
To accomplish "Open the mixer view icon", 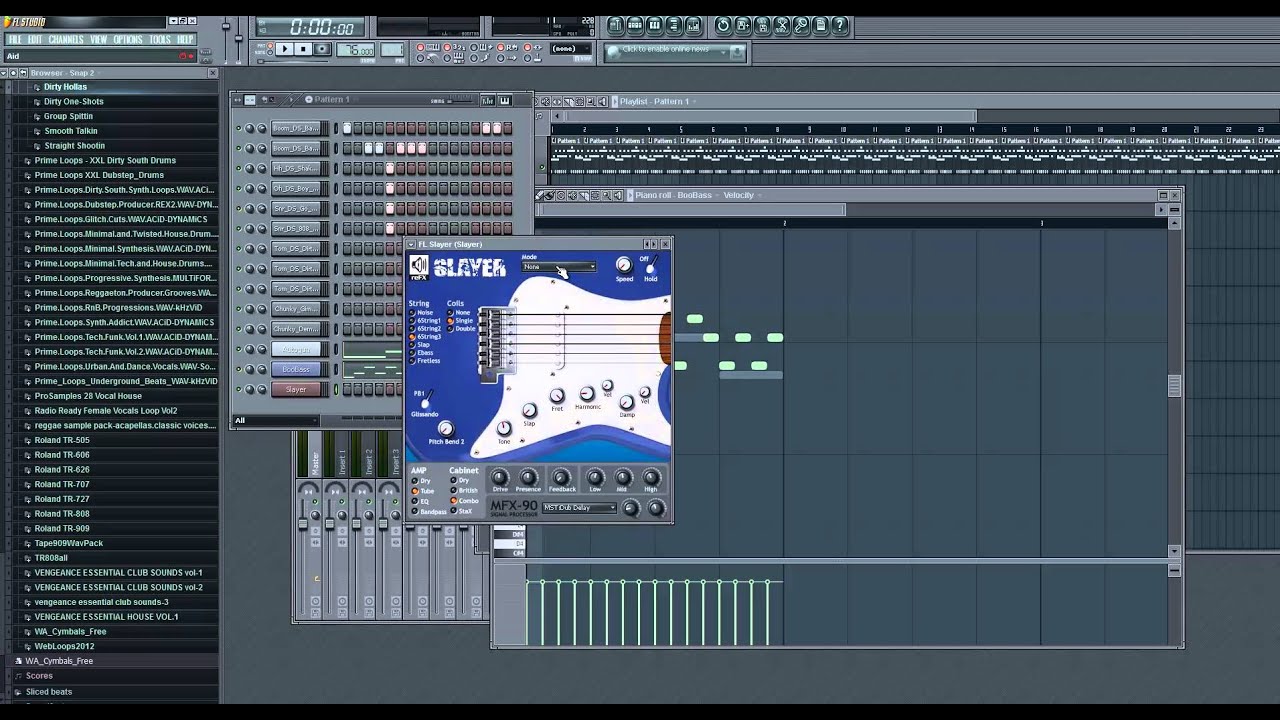I will [694, 25].
